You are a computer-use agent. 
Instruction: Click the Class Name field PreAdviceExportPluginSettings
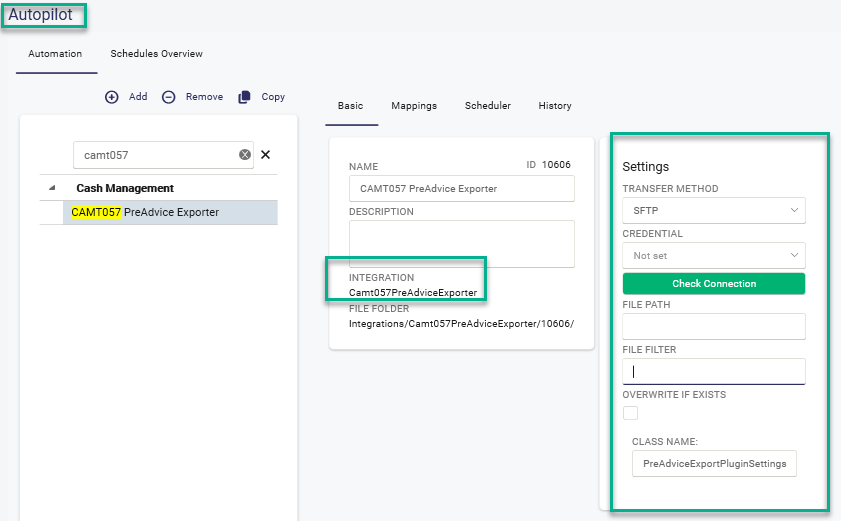714,464
